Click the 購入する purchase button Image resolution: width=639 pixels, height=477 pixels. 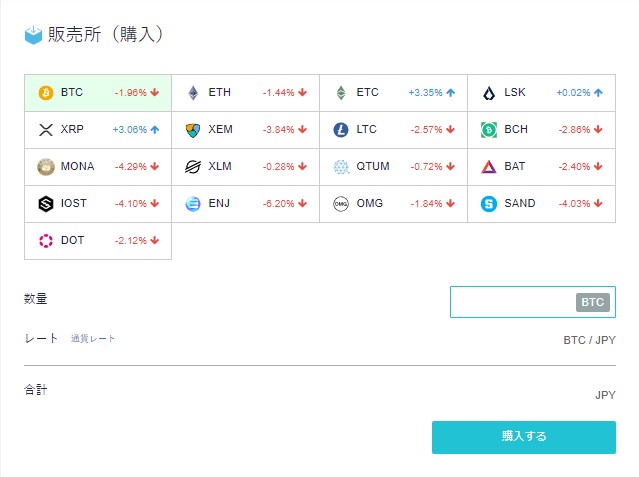pyautogui.click(x=524, y=437)
